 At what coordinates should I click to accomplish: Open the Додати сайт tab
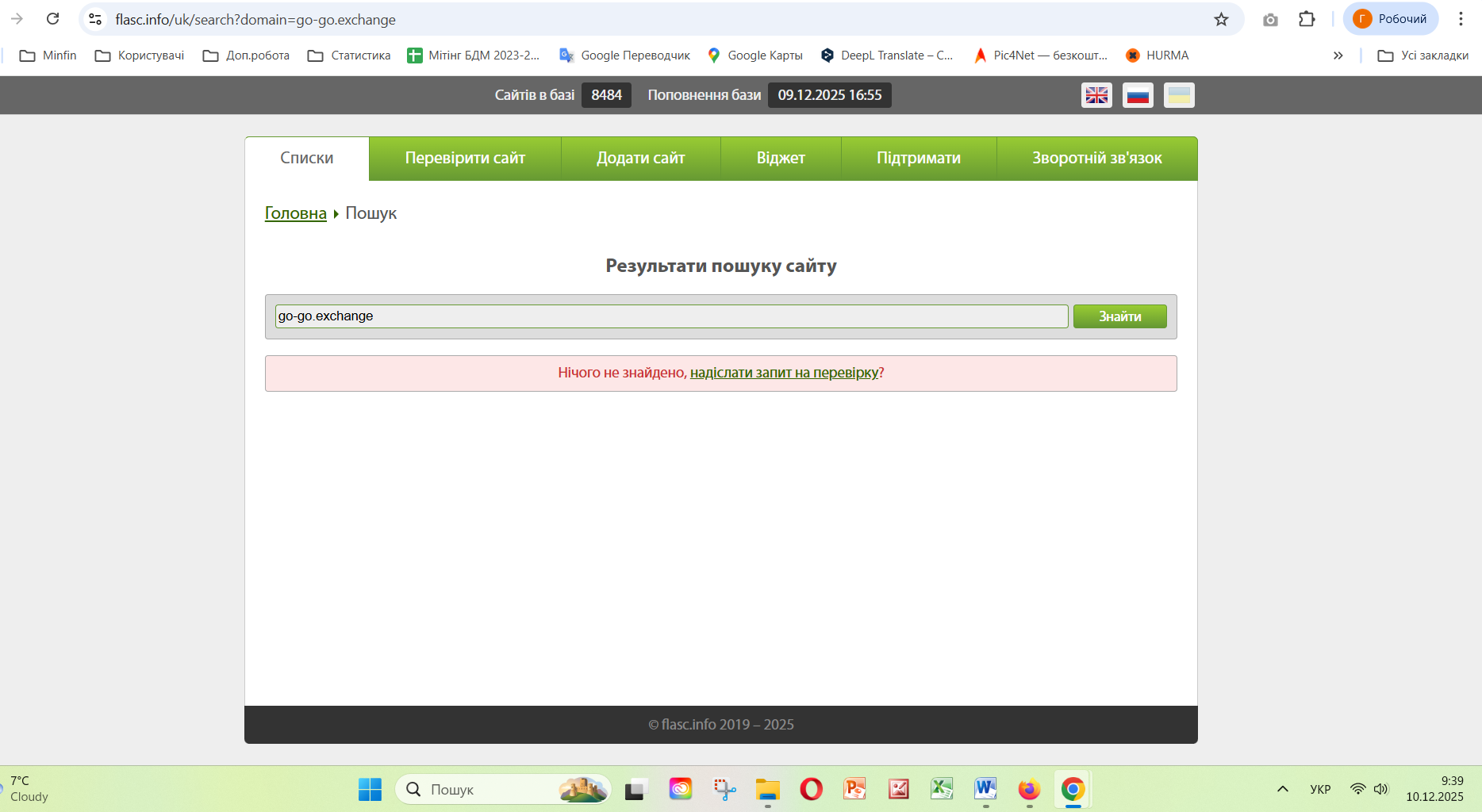(x=641, y=158)
